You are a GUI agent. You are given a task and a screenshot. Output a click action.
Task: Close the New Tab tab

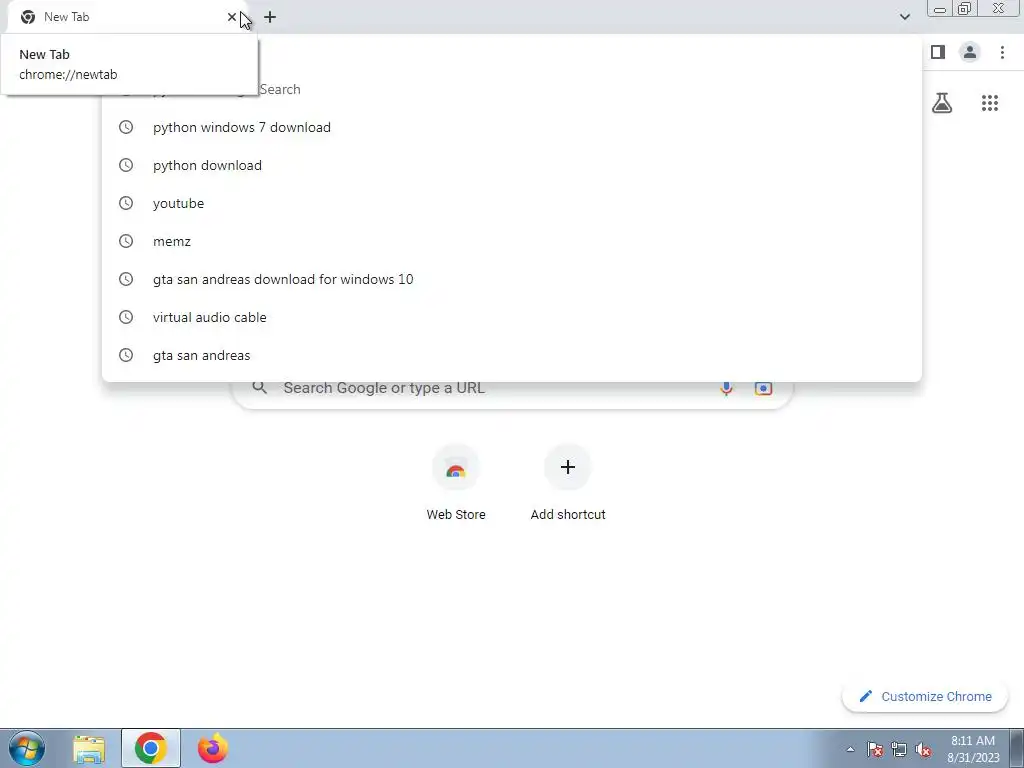tap(232, 17)
